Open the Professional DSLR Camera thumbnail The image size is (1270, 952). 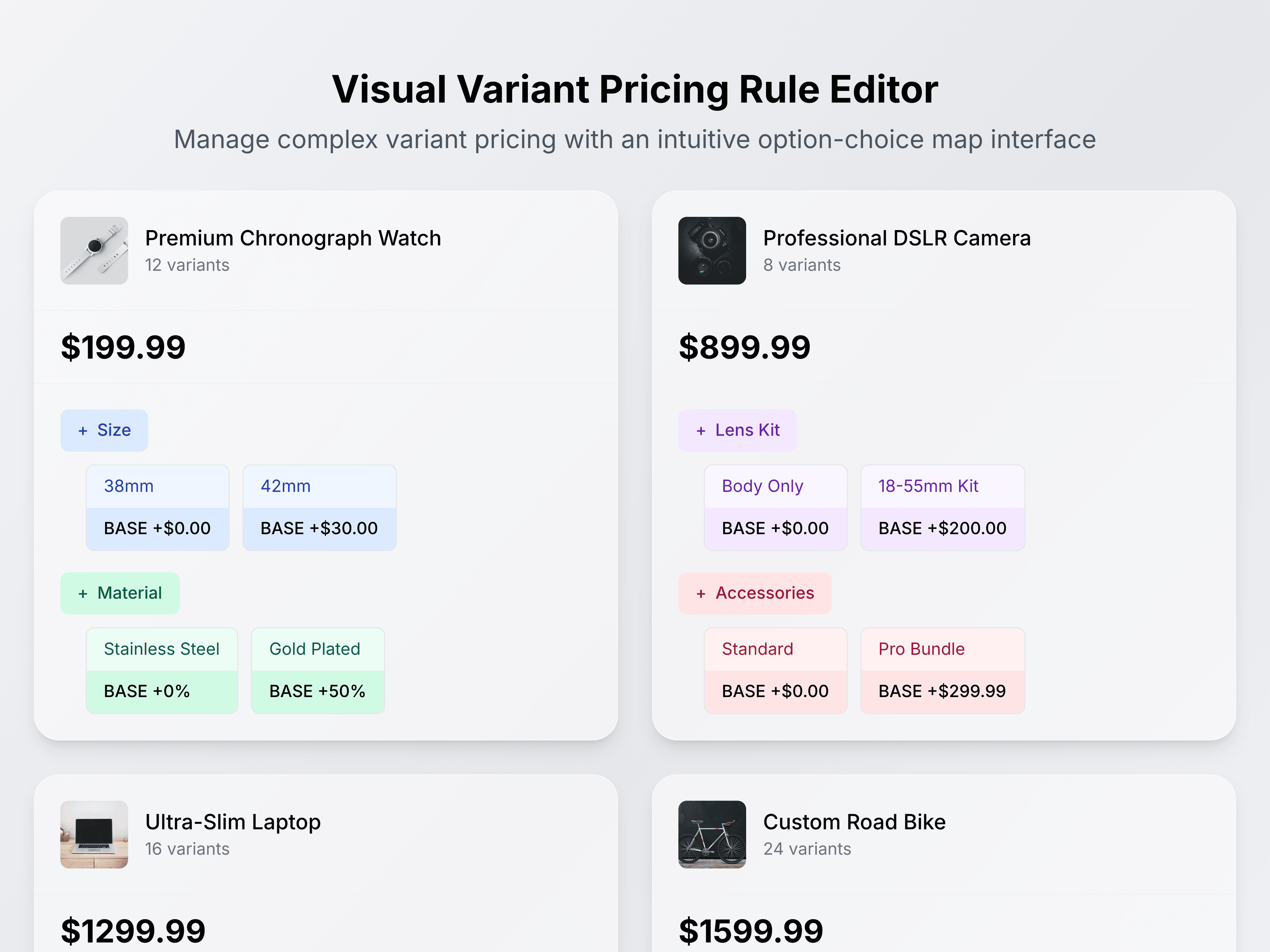tap(712, 251)
